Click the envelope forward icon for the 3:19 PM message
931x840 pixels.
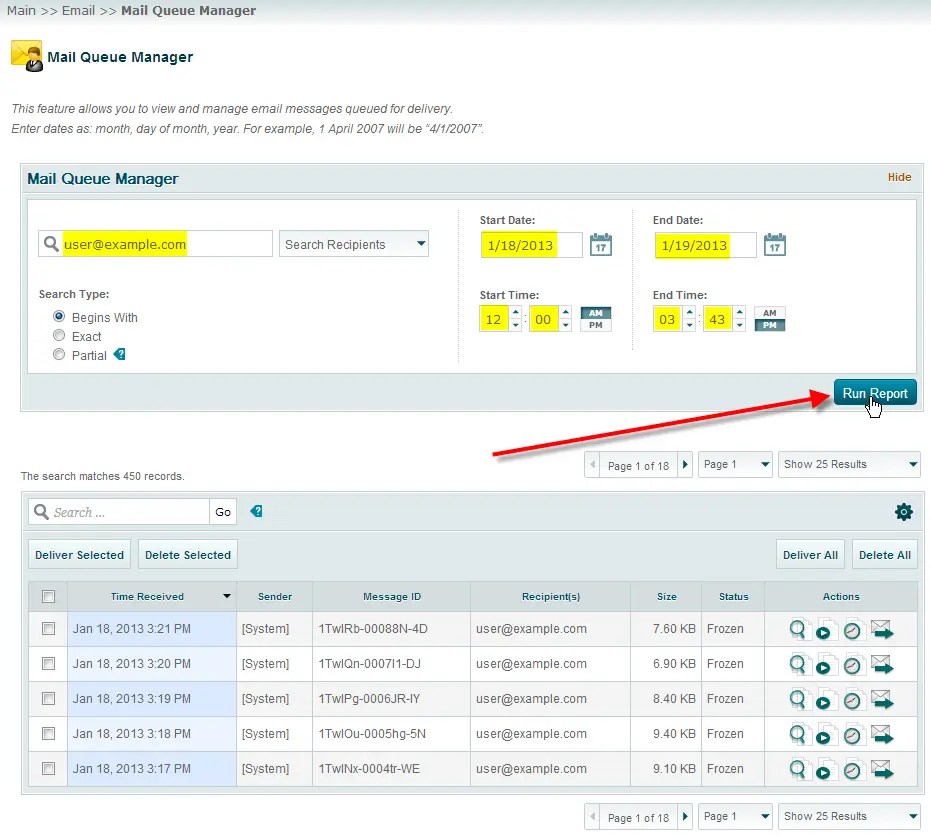(x=882, y=699)
